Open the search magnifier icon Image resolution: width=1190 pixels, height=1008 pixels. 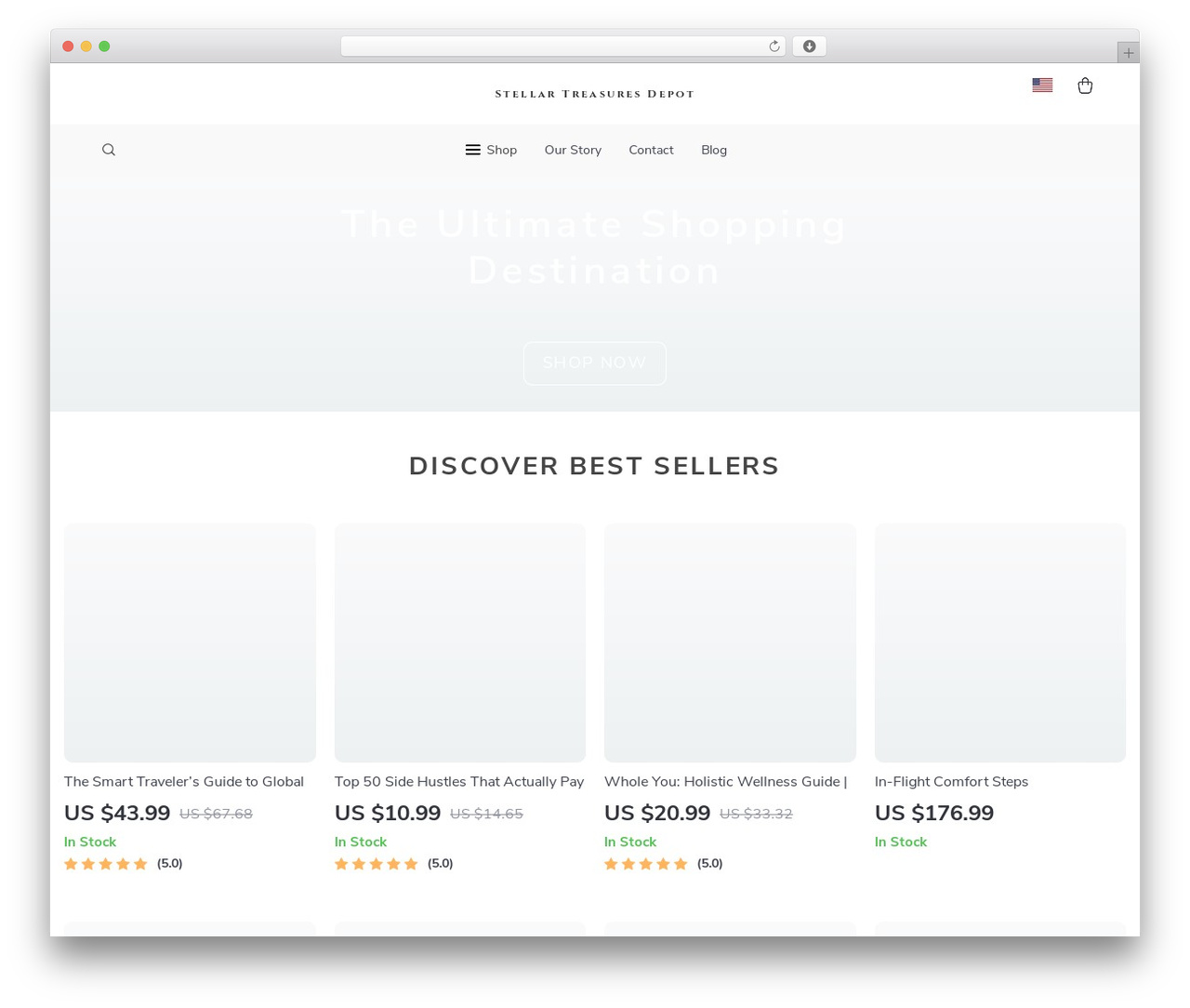click(x=109, y=150)
